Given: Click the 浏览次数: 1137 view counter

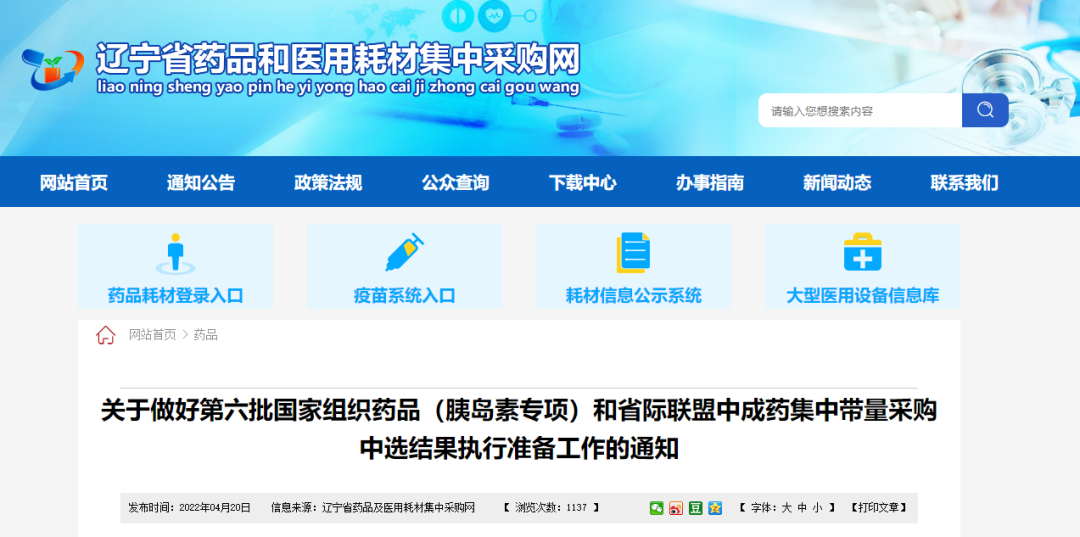Looking at the screenshot, I should 551,508.
